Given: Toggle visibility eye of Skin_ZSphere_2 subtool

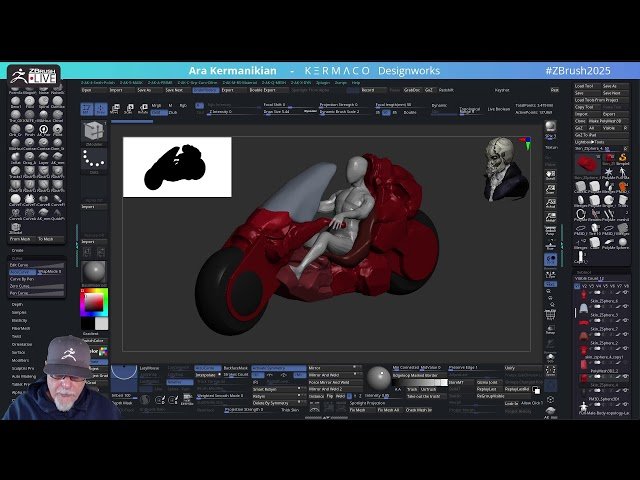Looking at the screenshot, I should click(x=626, y=334).
